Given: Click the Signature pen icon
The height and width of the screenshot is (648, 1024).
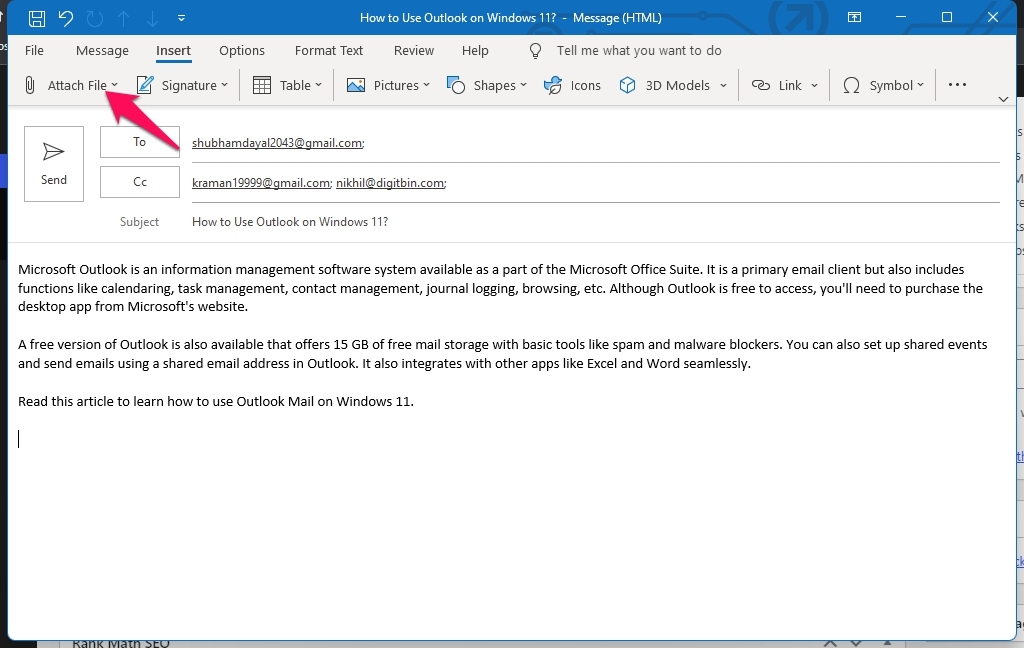Looking at the screenshot, I should [145, 86].
